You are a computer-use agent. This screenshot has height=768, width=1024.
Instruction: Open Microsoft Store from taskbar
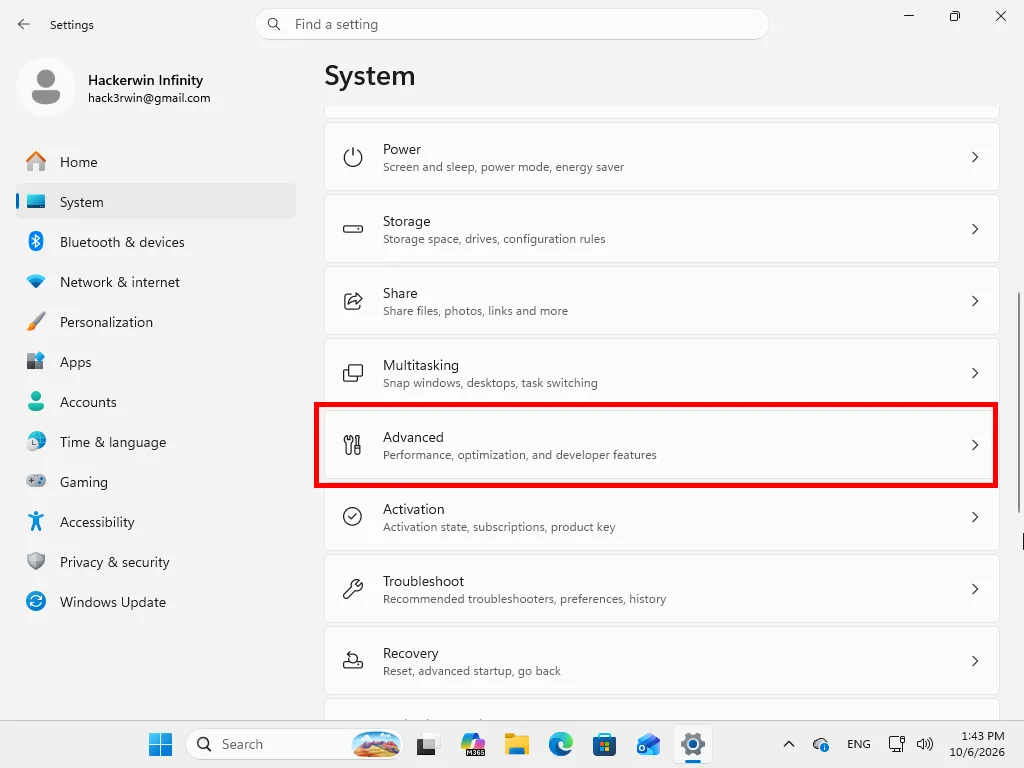(605, 744)
